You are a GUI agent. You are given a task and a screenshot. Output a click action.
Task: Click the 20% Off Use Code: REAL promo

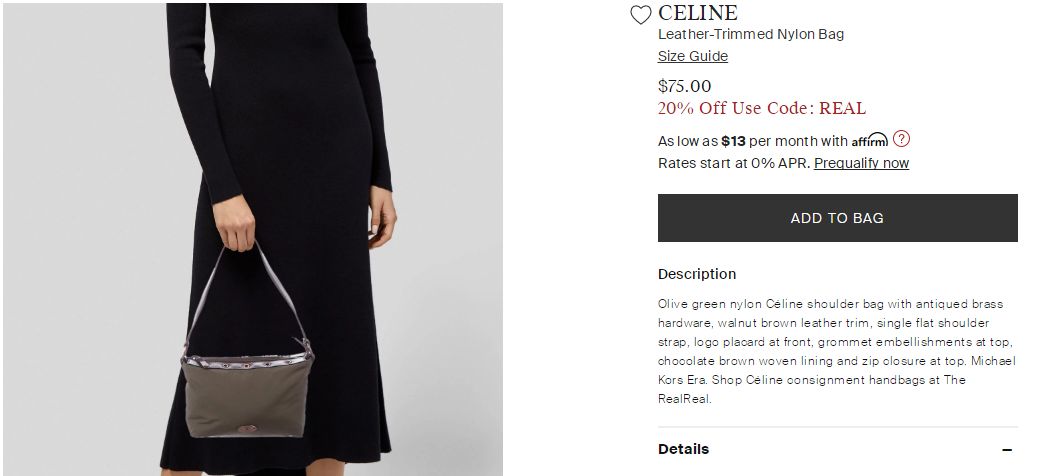[761, 108]
